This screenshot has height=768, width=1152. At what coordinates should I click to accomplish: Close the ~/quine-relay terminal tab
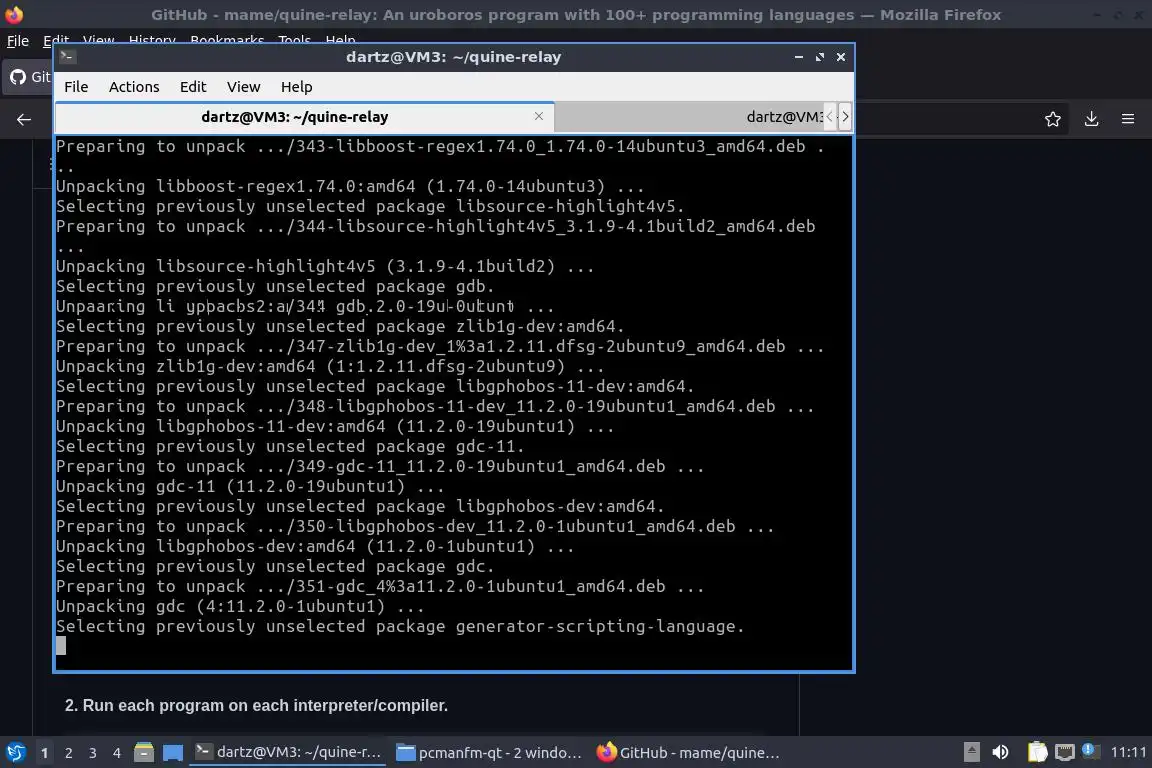pyautogui.click(x=539, y=116)
